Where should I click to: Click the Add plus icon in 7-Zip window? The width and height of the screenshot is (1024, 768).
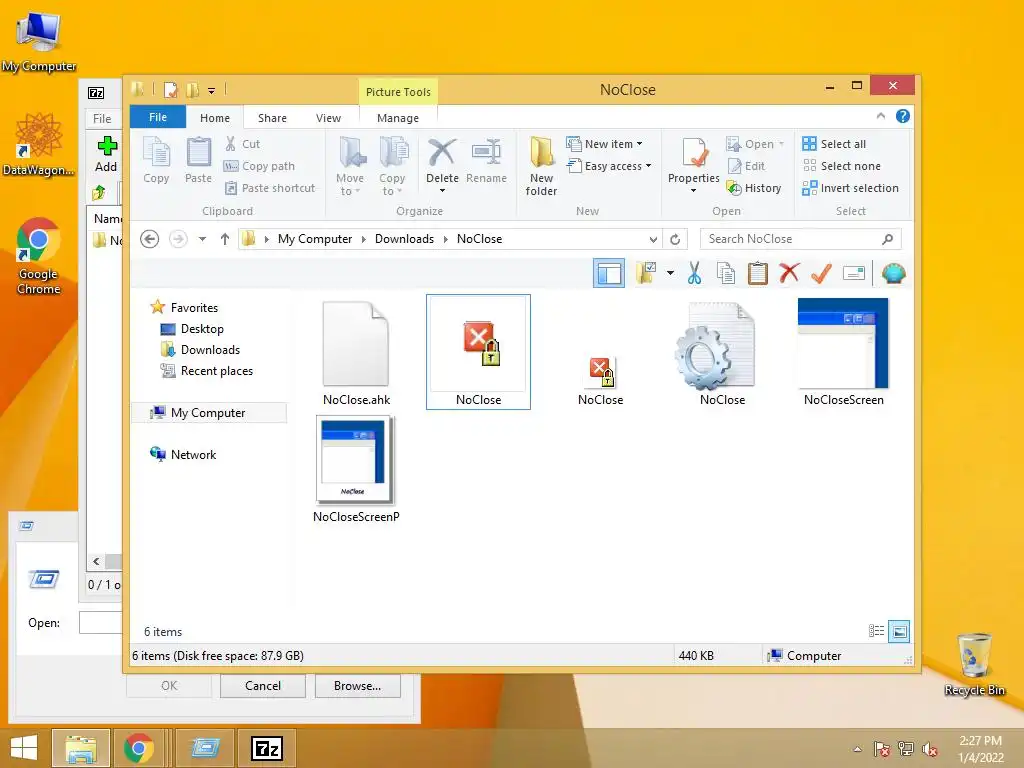click(x=106, y=154)
